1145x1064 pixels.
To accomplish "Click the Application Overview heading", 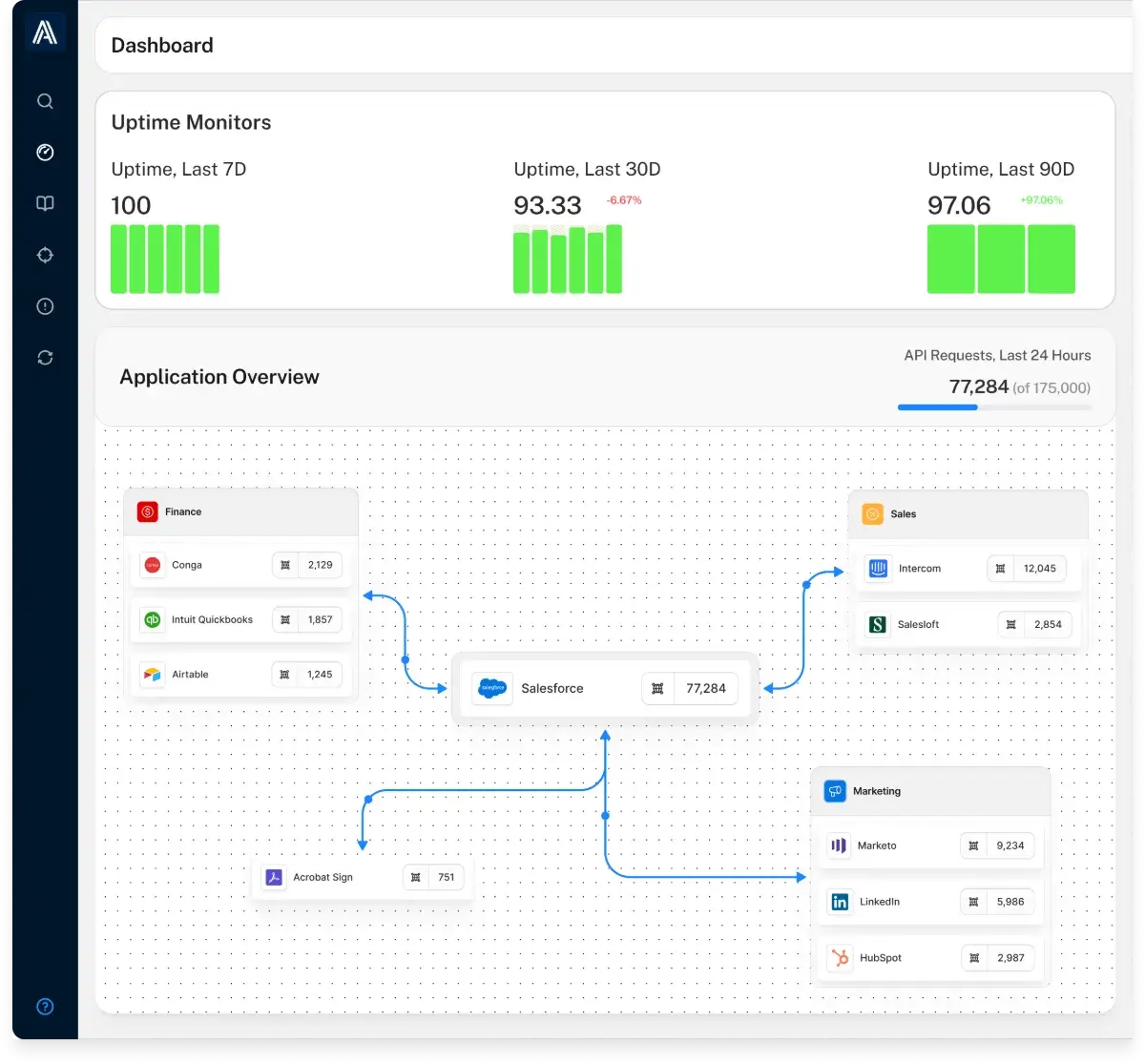I will coord(219,377).
